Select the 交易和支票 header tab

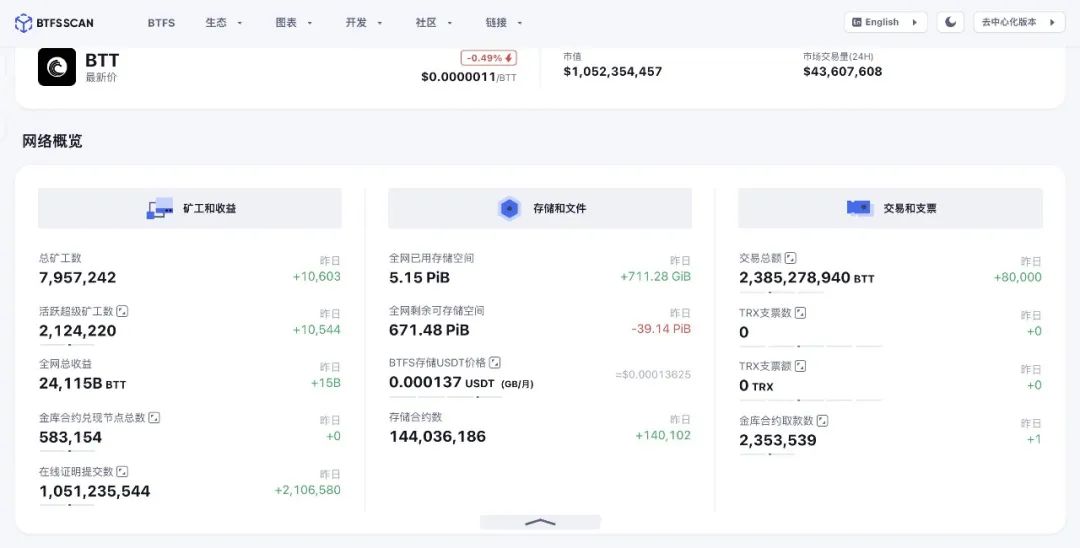(x=891, y=208)
